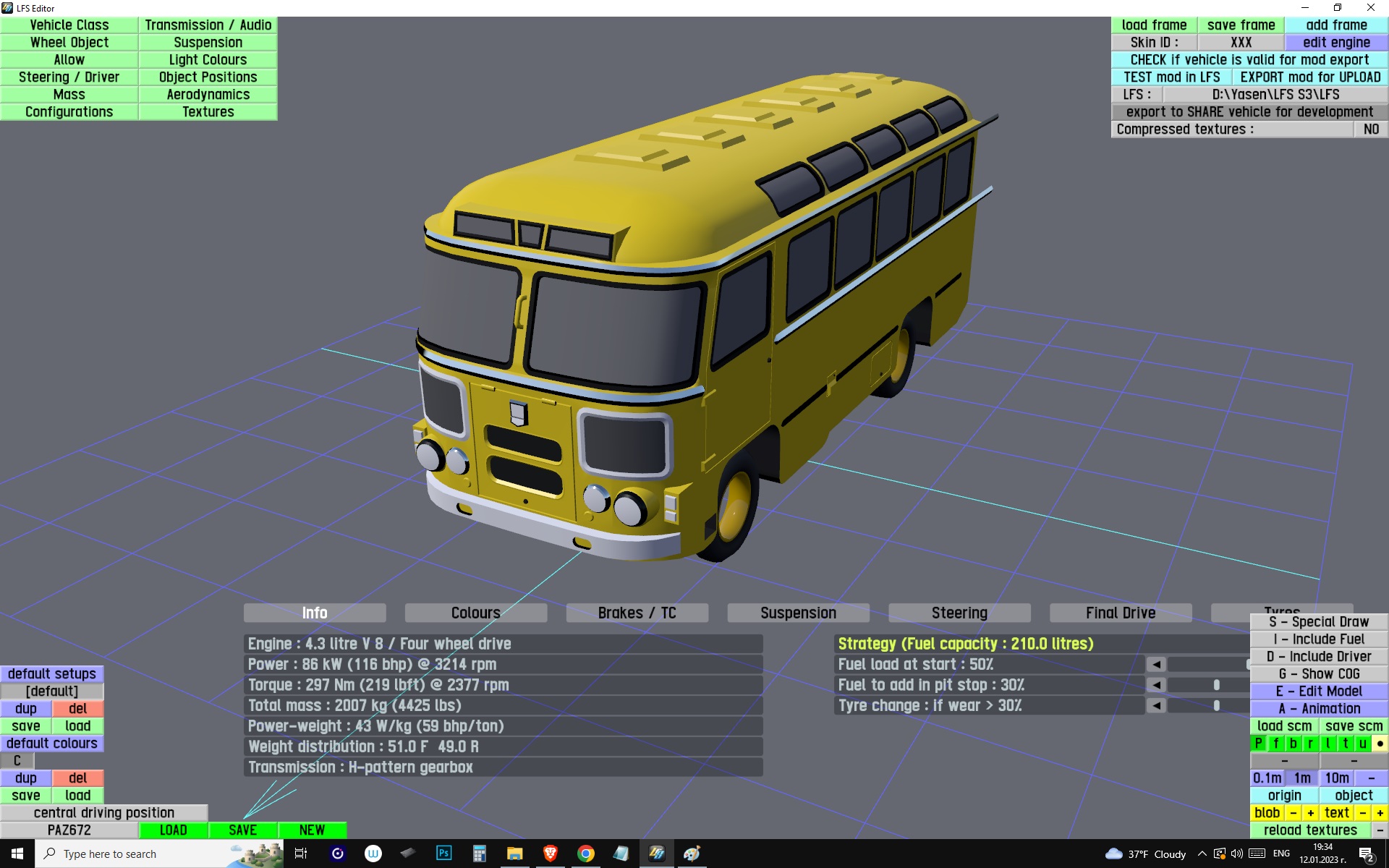Open the Final Drive tab
This screenshot has height=868, width=1389.
pyautogui.click(x=1120, y=613)
